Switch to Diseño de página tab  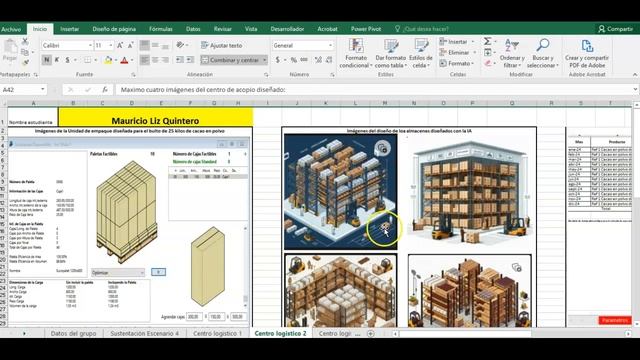(114, 29)
